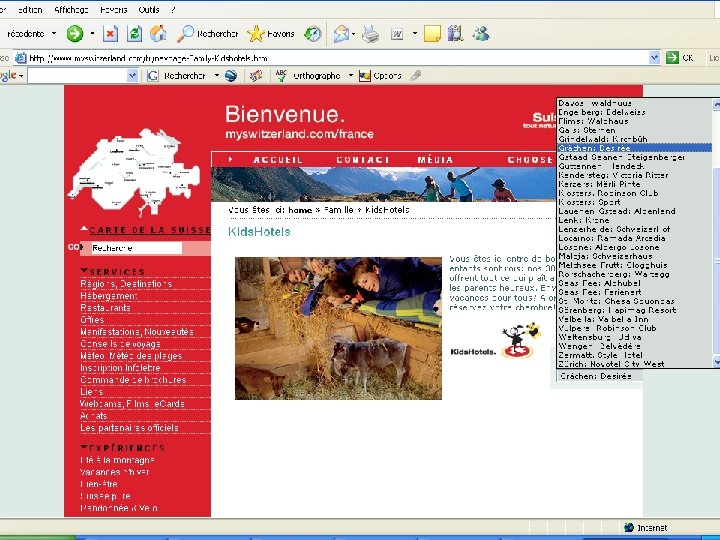Image resolution: width=720 pixels, height=540 pixels.
Task: Click the Google toolbar globe icon
Action: pyautogui.click(x=231, y=76)
